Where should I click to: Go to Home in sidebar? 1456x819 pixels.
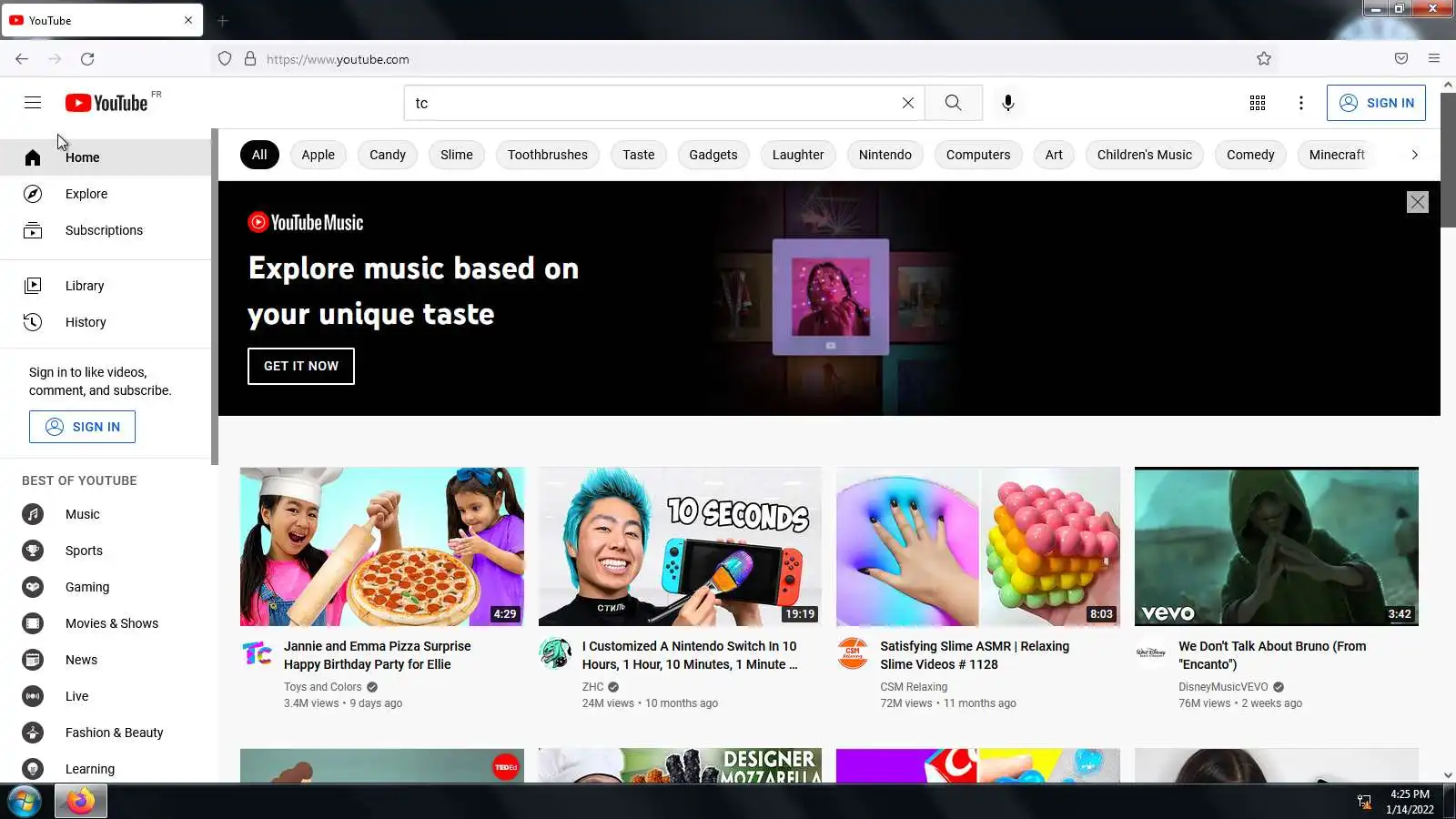[x=106, y=157]
